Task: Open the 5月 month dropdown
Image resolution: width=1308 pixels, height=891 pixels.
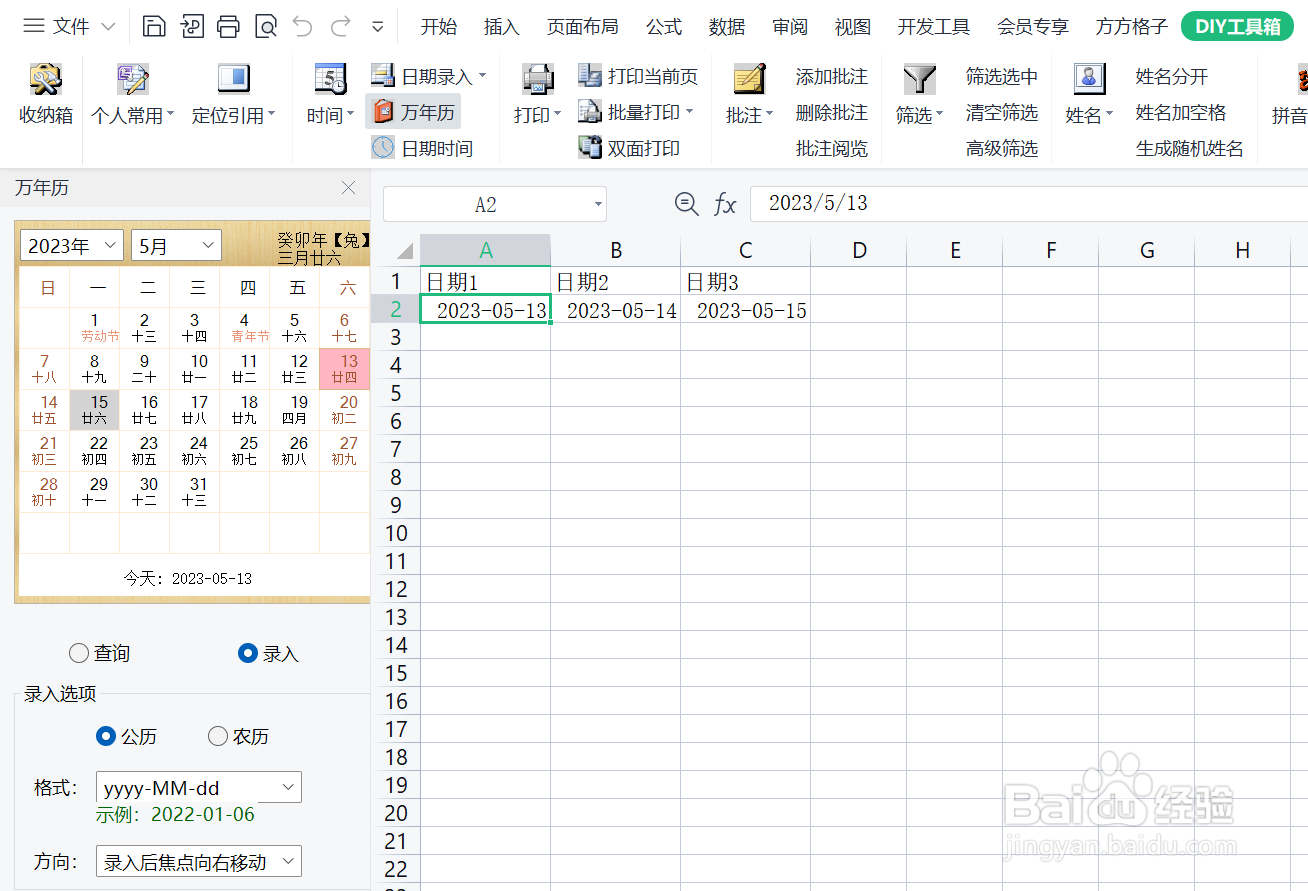Action: click(x=177, y=245)
